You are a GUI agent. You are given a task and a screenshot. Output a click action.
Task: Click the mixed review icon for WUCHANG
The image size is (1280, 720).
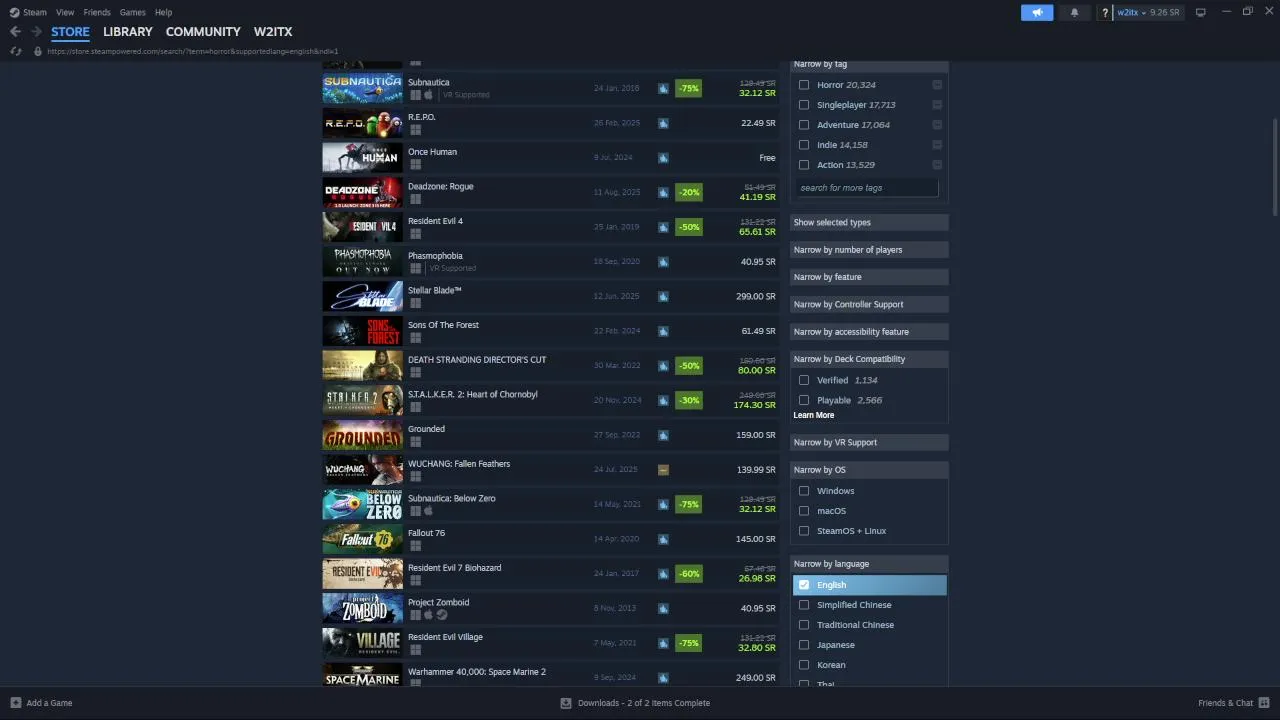click(x=663, y=470)
